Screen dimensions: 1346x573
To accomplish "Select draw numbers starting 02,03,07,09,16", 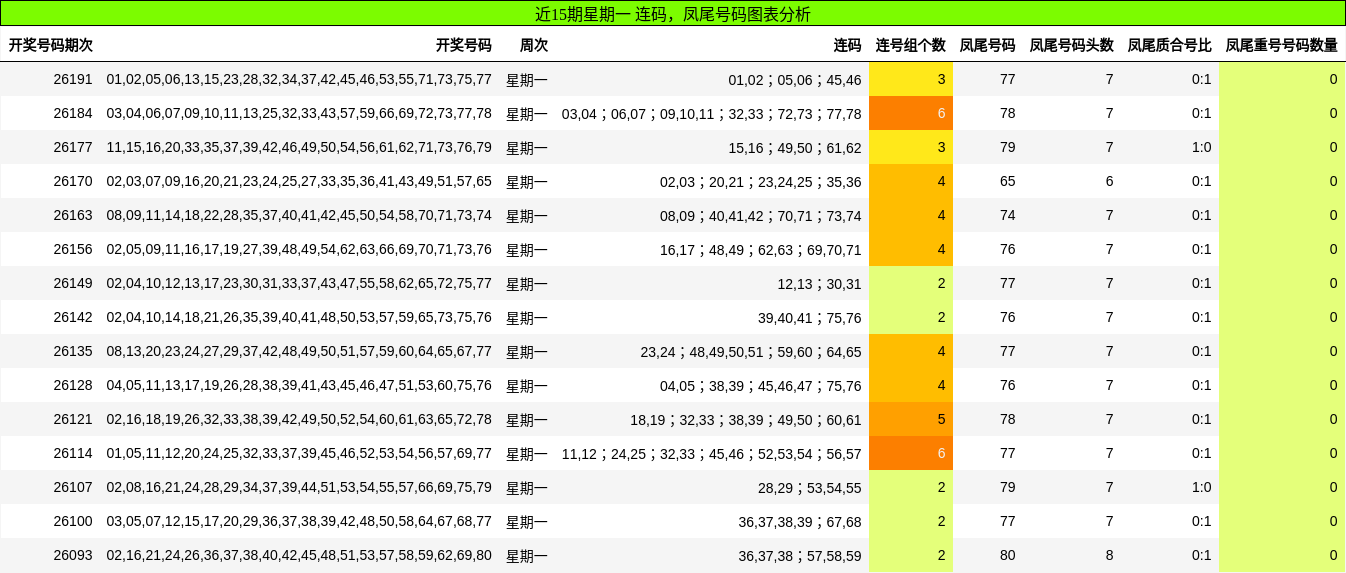I will [x=299, y=181].
